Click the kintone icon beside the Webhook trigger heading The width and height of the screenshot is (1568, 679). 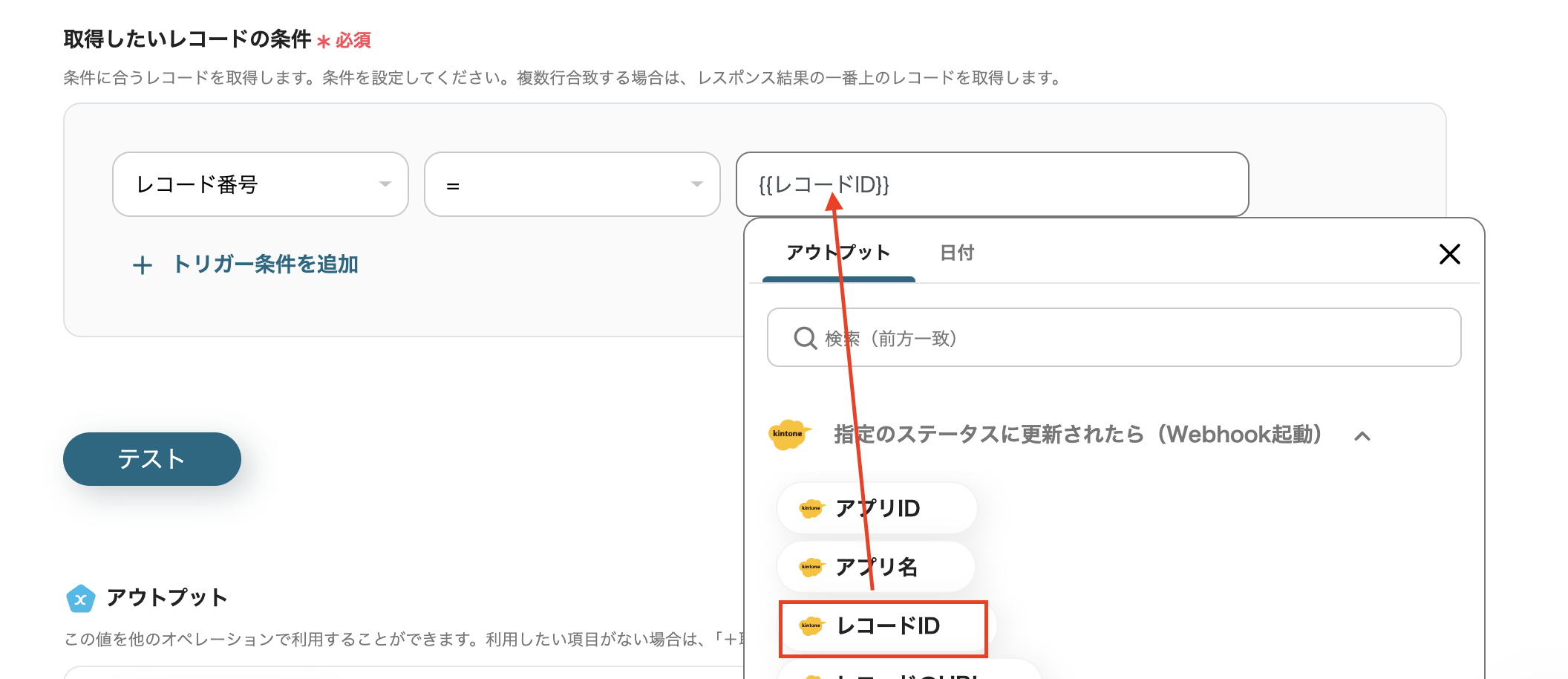pos(788,434)
